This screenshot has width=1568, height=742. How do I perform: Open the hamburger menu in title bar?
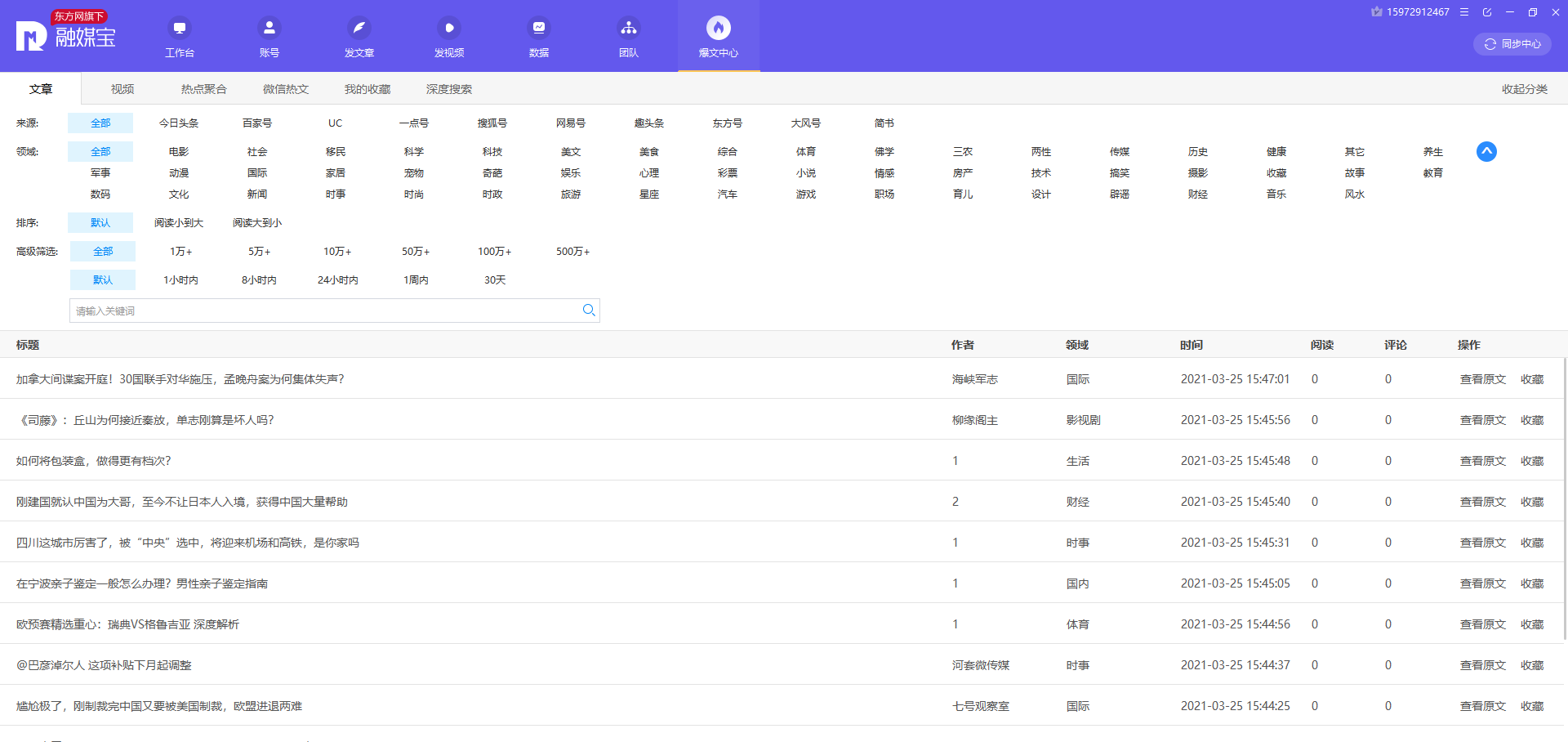[1464, 12]
